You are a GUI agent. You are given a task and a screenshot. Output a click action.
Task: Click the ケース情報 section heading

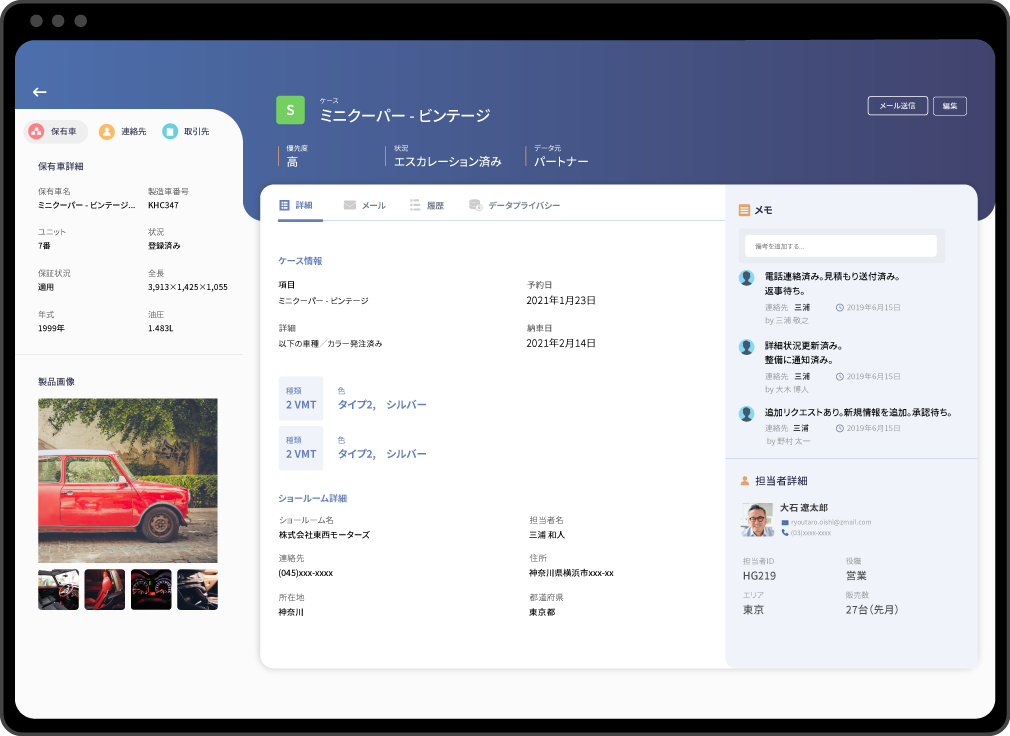coord(300,261)
